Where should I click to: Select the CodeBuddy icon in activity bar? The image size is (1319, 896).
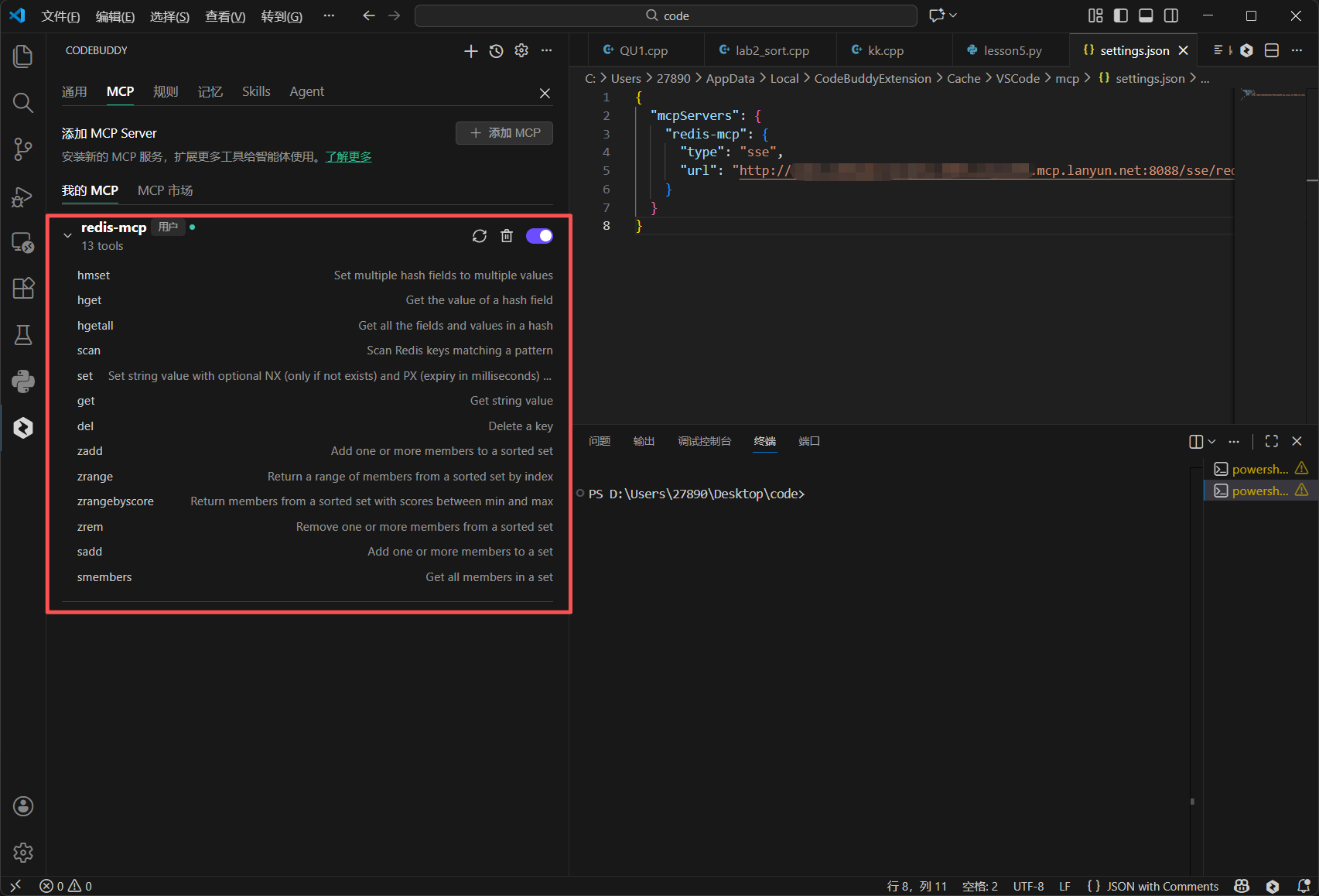23,427
